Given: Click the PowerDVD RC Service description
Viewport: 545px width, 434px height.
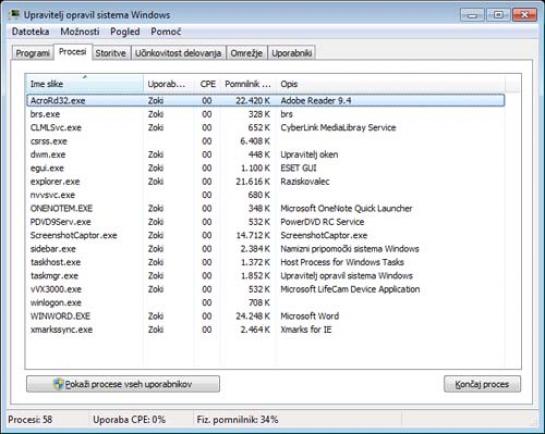Looking at the screenshot, I should [x=322, y=222].
